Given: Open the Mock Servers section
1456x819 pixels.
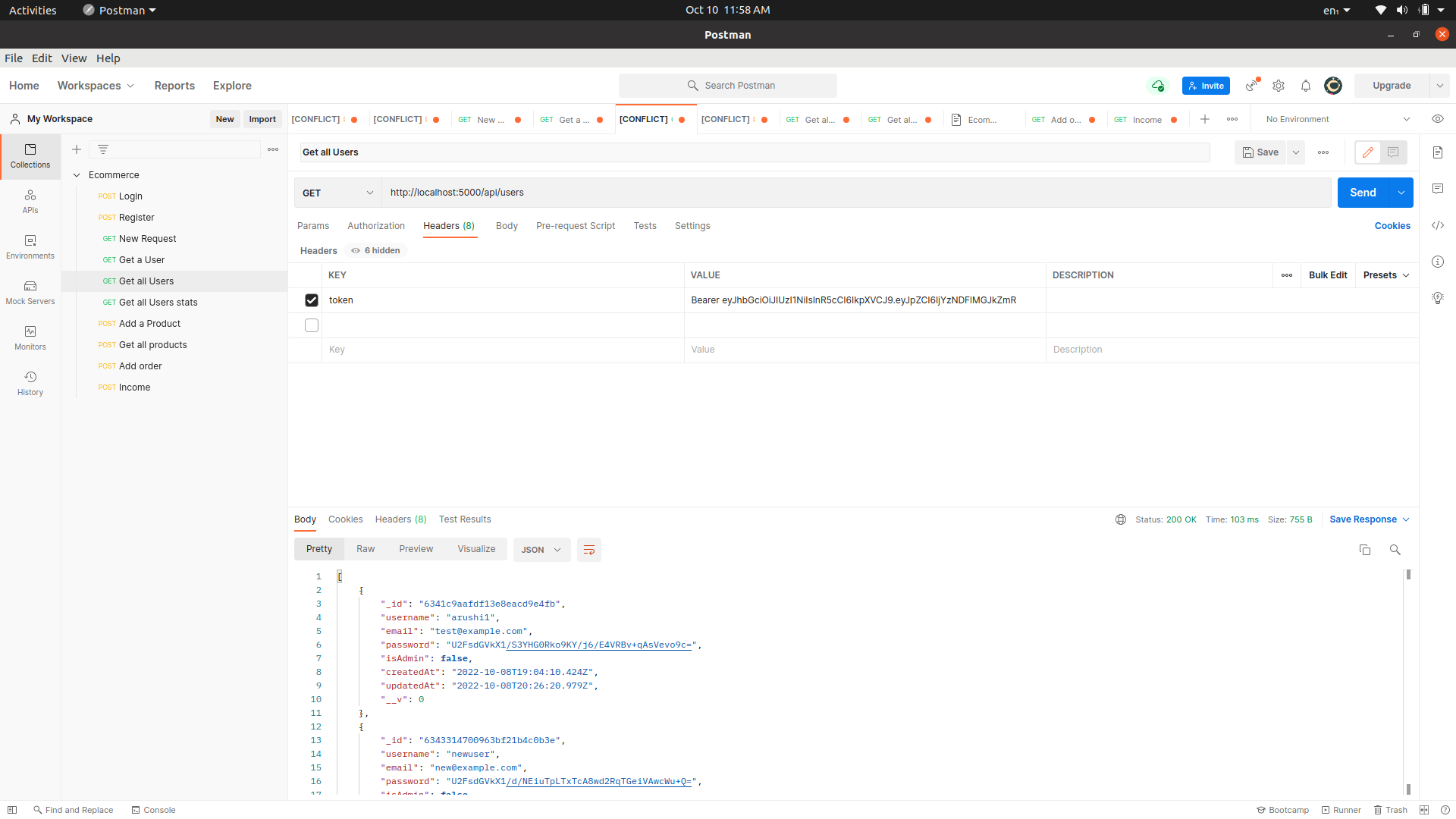Looking at the screenshot, I should point(30,293).
